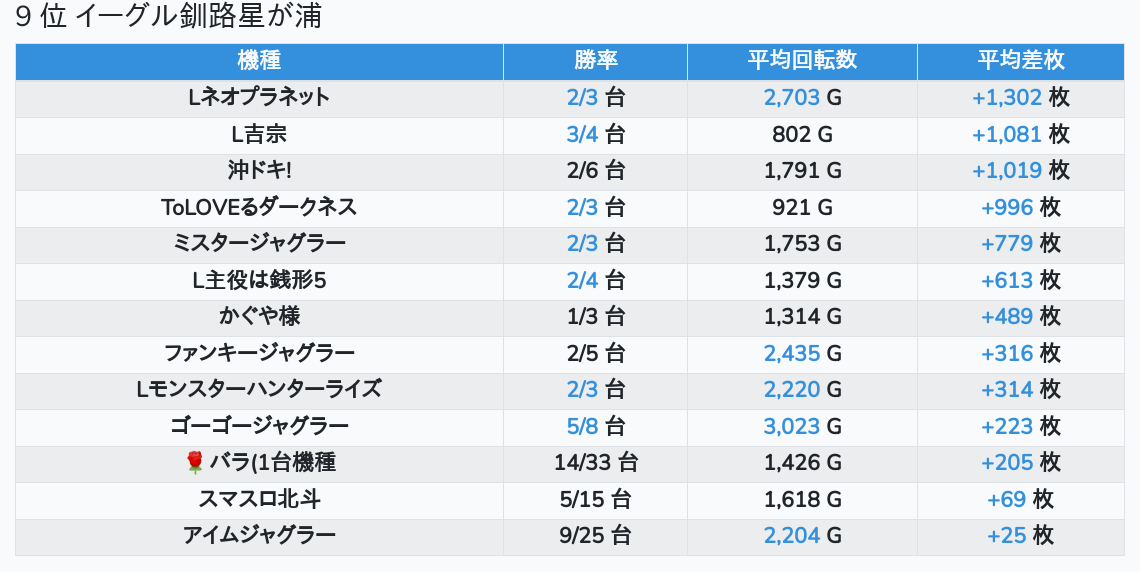Screen dimensions: 1140x572
Task: Click 5/8 台 win rate for ゴーゴージャグラー
Action: pos(595,426)
